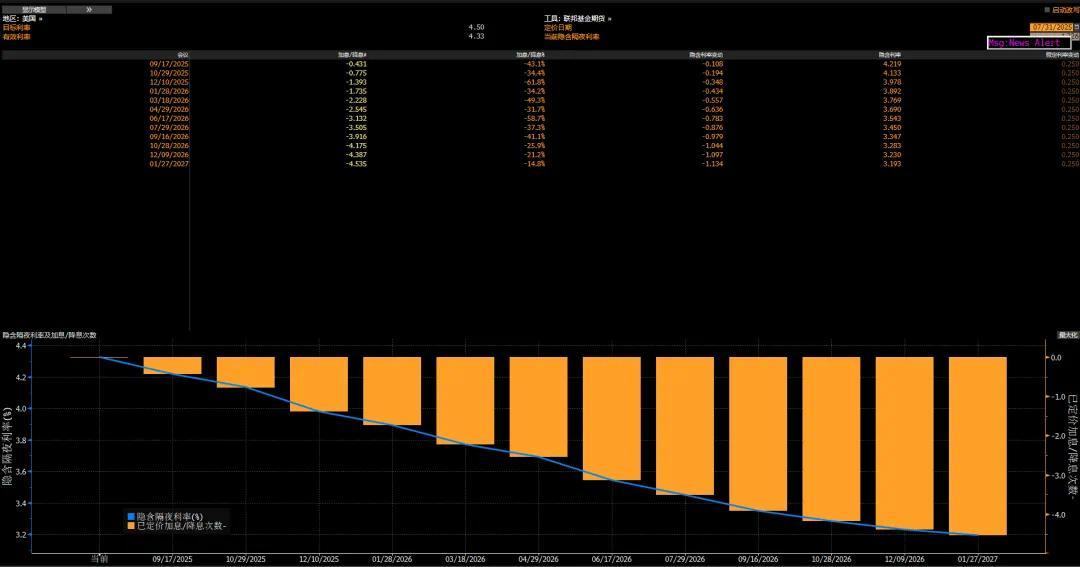Screen dimensions: 1080x567
Task: Click the 01/27/2027 orange bar in chart
Action: pyautogui.click(x=977, y=445)
